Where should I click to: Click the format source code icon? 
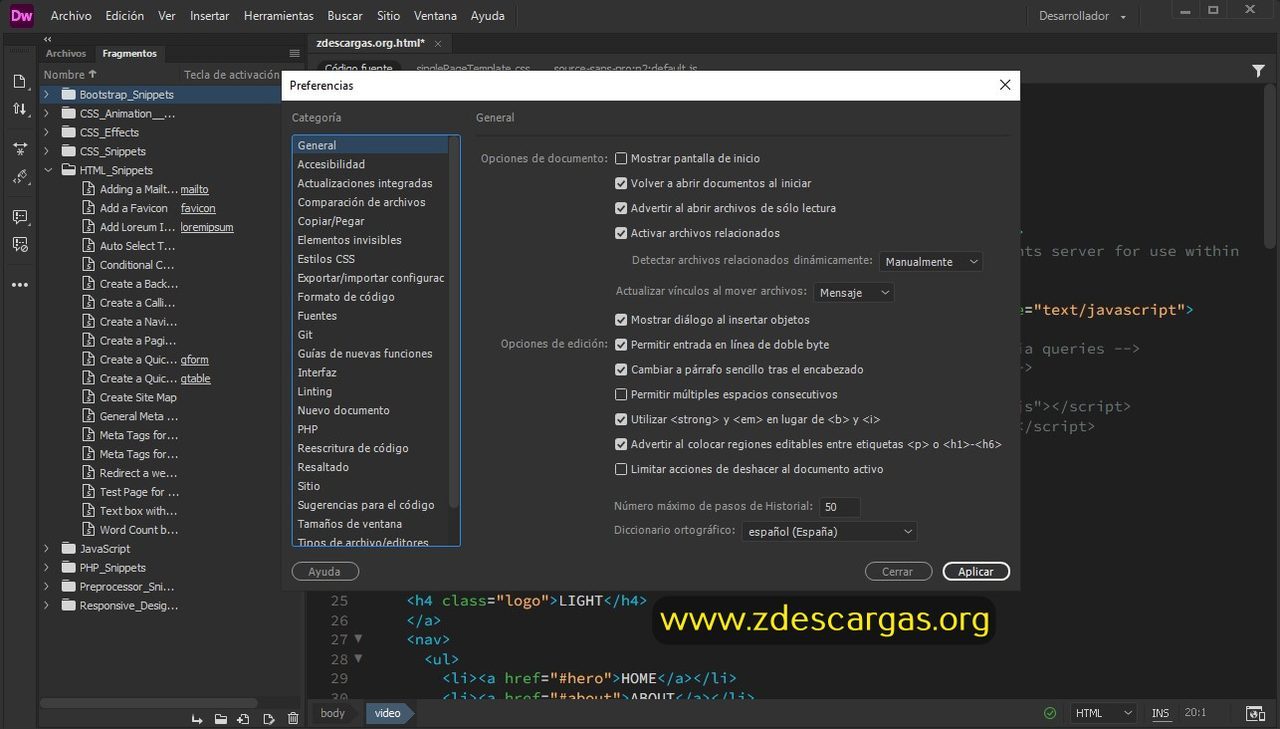pos(19,177)
